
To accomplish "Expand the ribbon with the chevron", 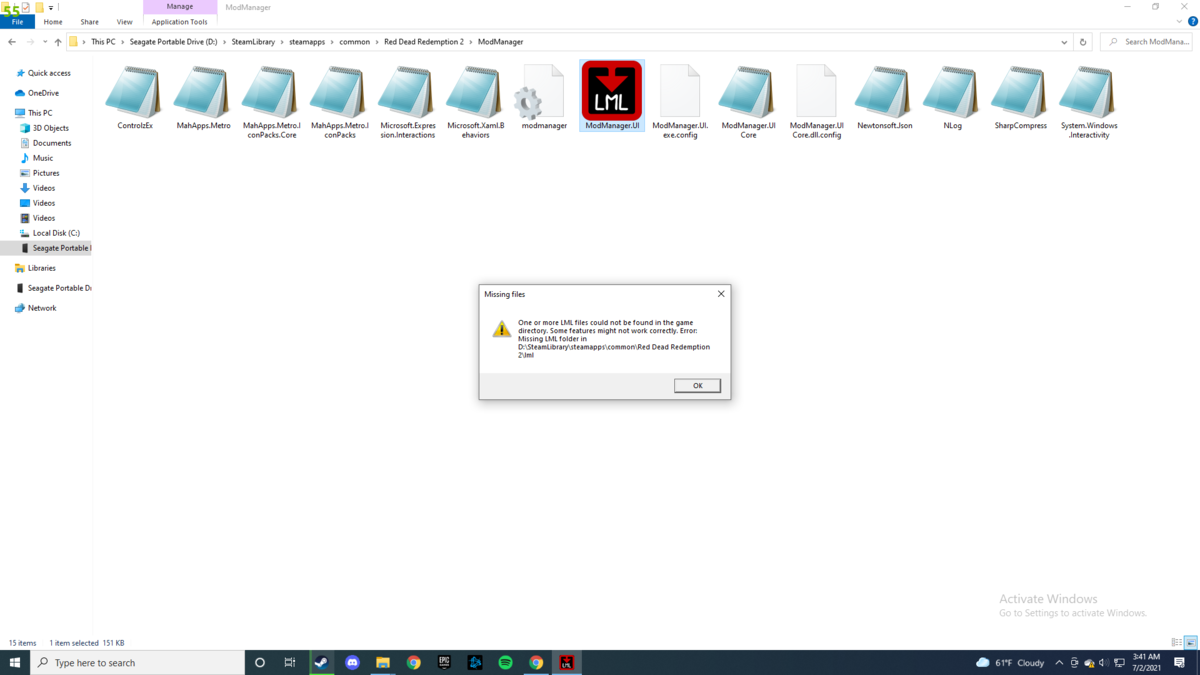I will [1179, 22].
